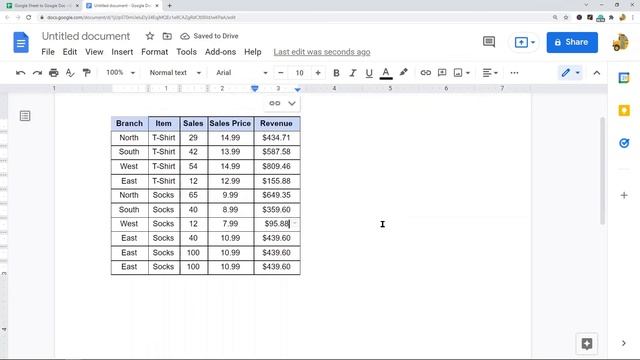Toggle Underline formatting

369,73
